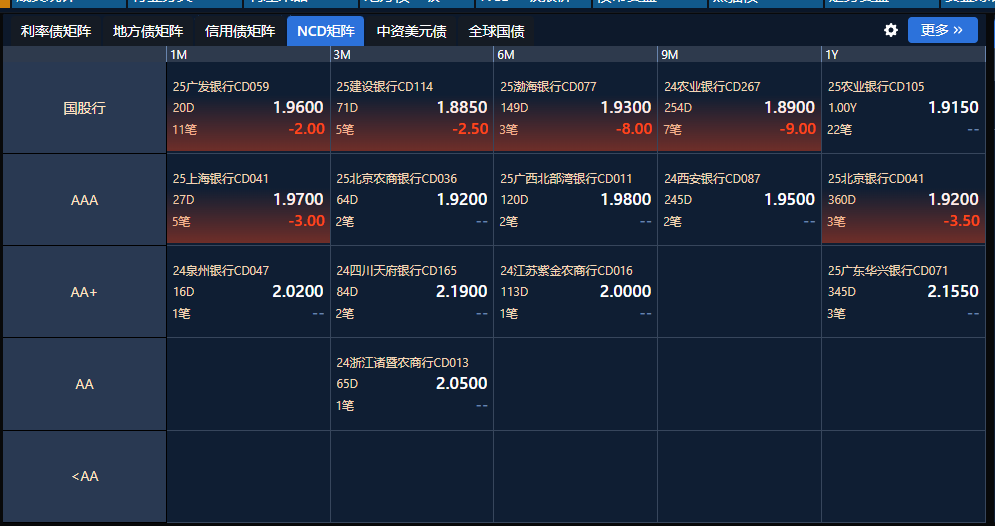The height and width of the screenshot is (526, 995).
Task: Click the 345D tenor label
Action: point(841,292)
